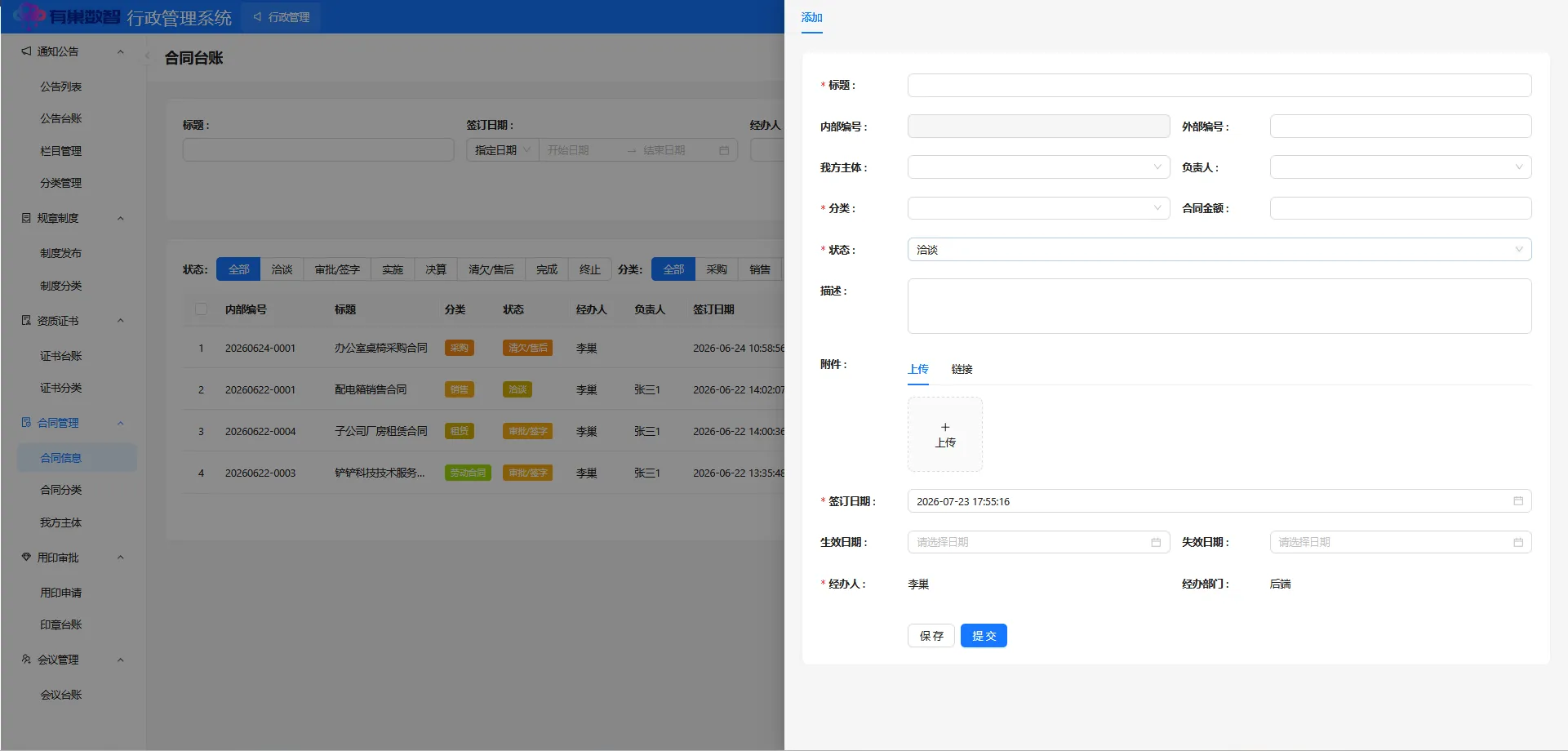This screenshot has width=1568, height=751.
Task: Focus the 外部编号 input field
Action: [1401, 127]
